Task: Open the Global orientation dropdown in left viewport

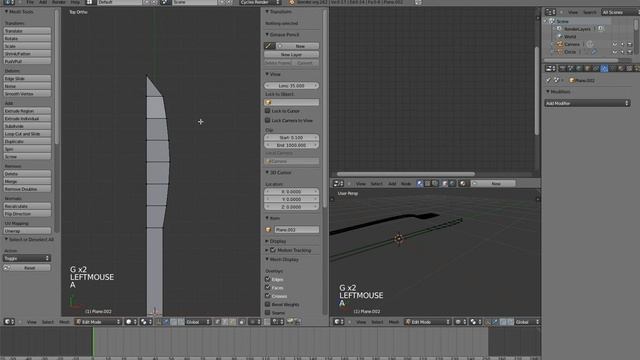Action: [197, 322]
